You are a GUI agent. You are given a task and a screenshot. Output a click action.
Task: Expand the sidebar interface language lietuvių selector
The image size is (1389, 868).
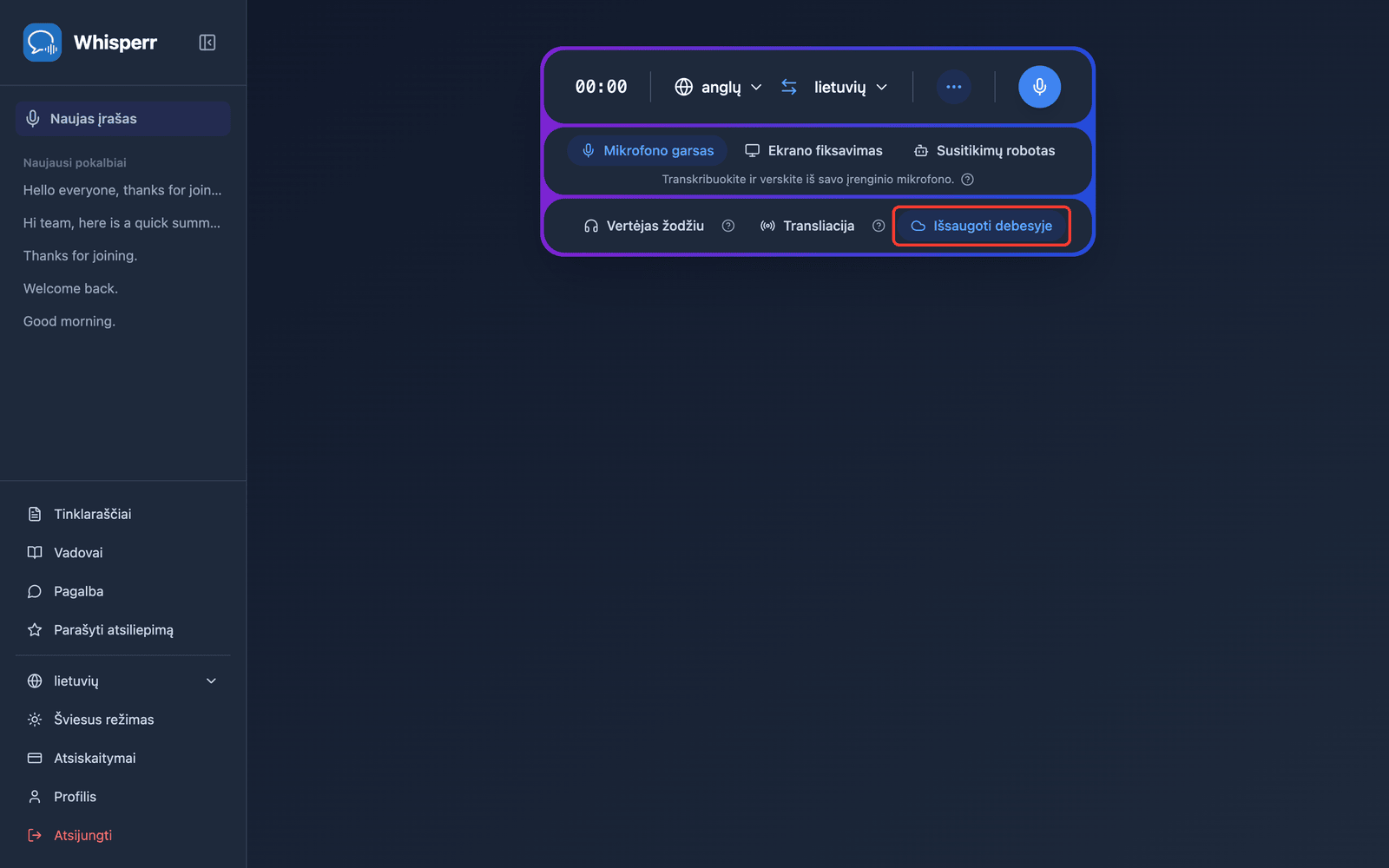[122, 681]
